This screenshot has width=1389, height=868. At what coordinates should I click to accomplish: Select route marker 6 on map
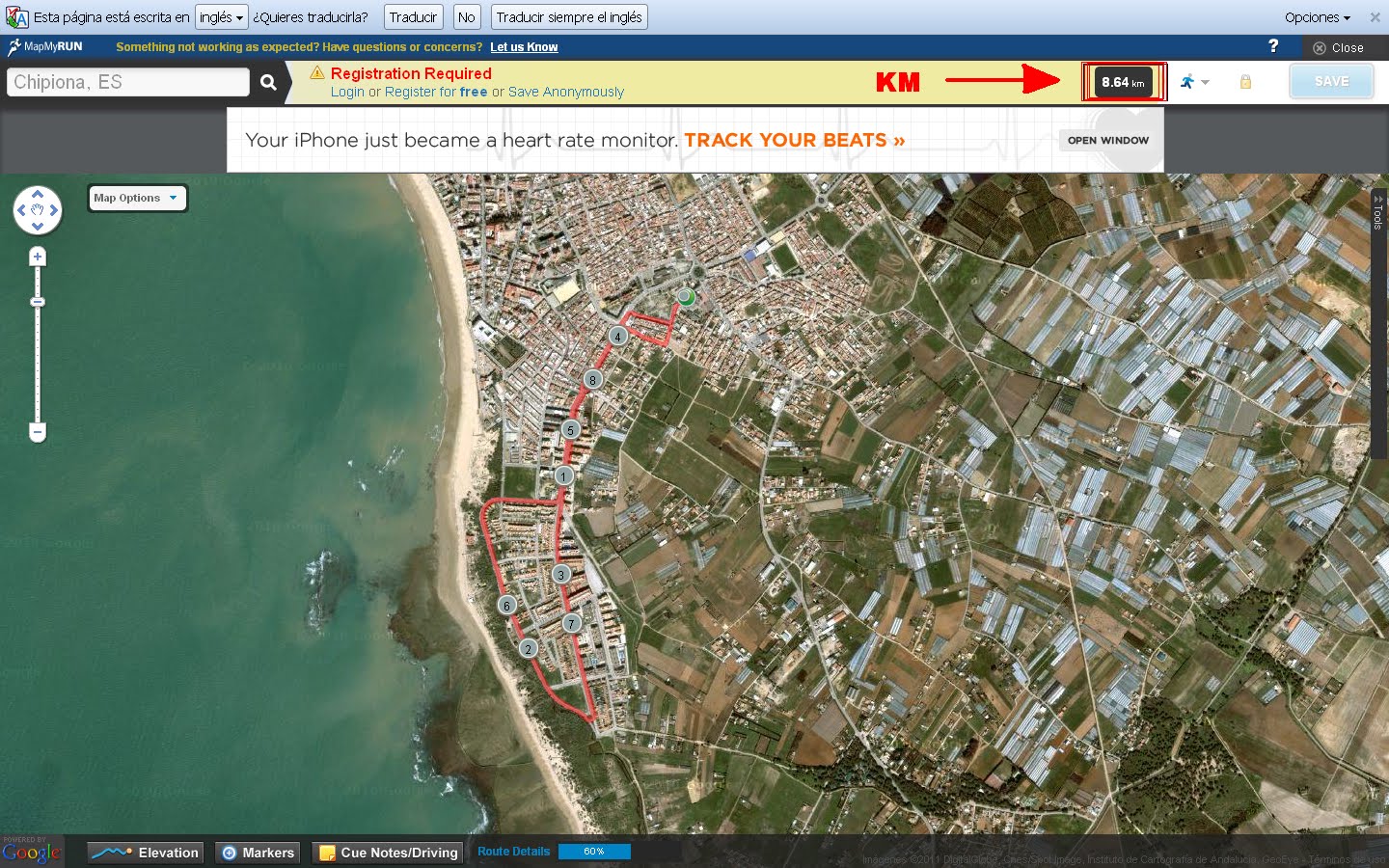(x=506, y=606)
